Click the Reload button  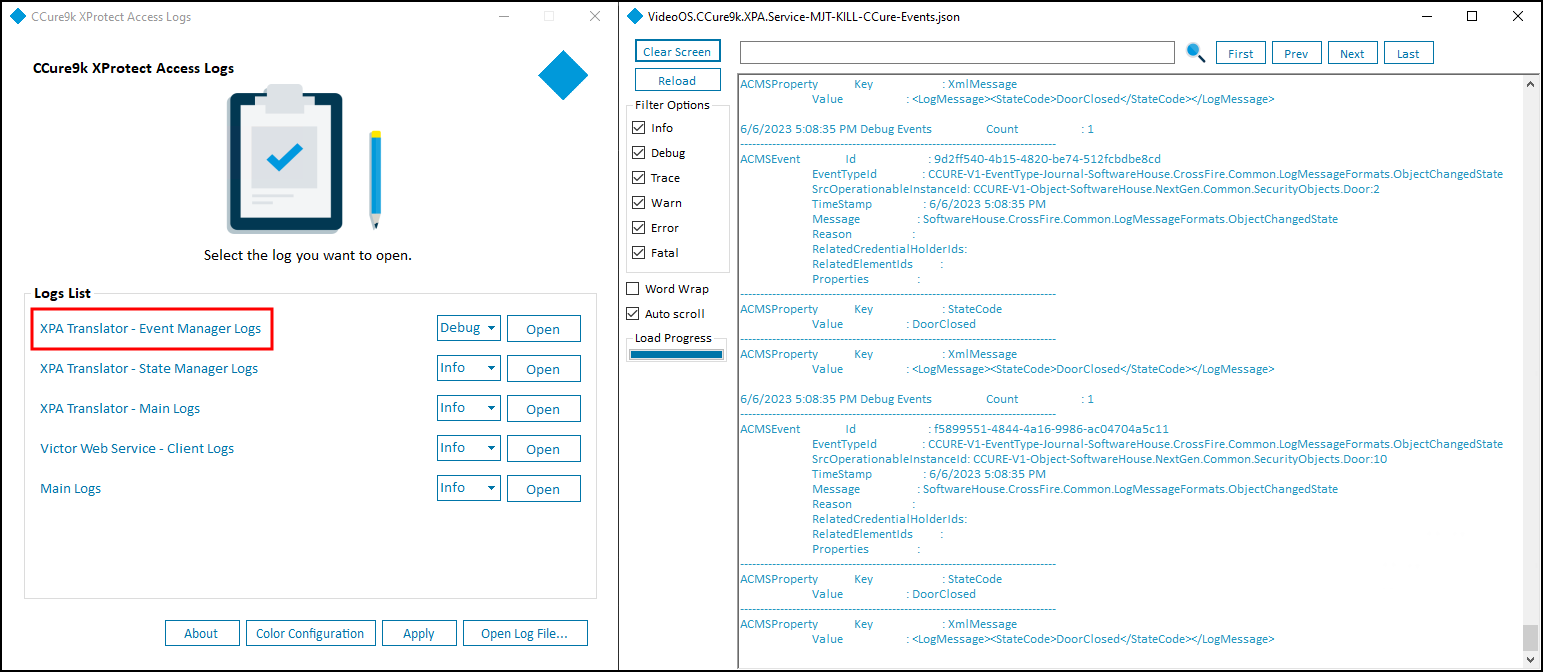point(677,80)
